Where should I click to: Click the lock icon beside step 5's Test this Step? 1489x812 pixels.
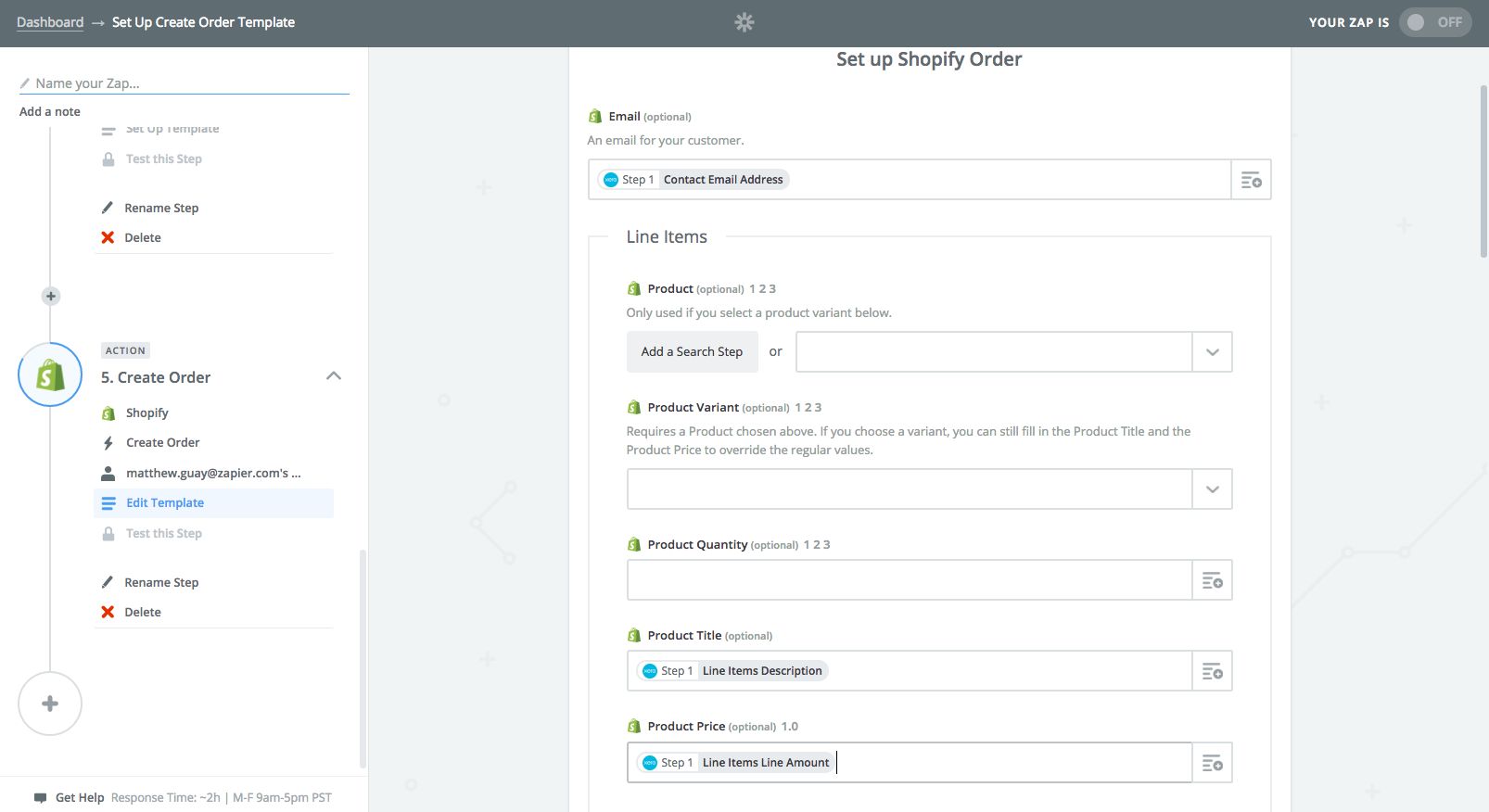(x=108, y=533)
